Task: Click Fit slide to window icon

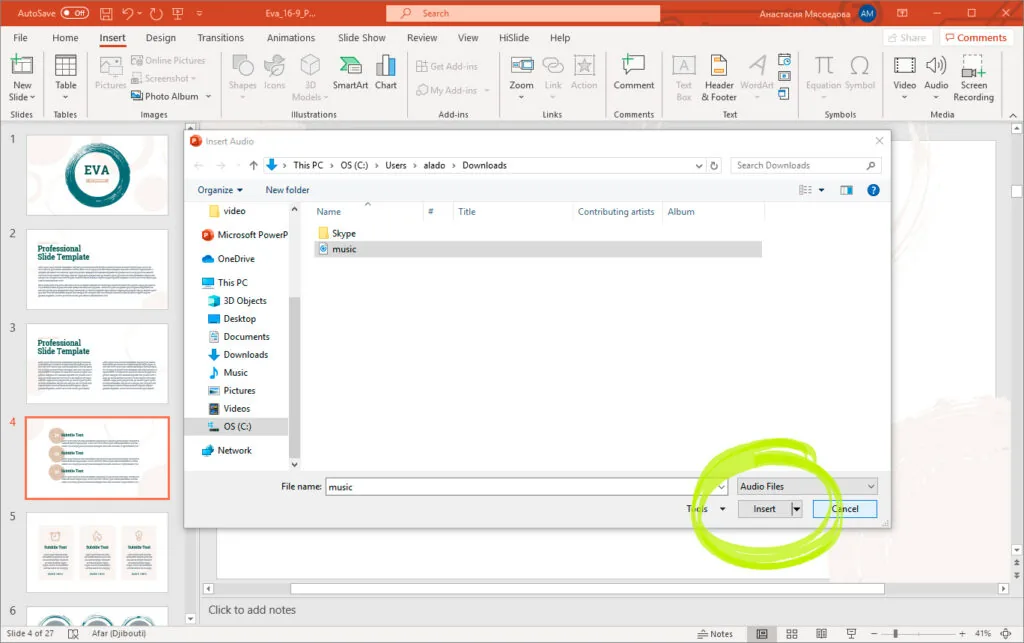Action: (x=1006, y=634)
